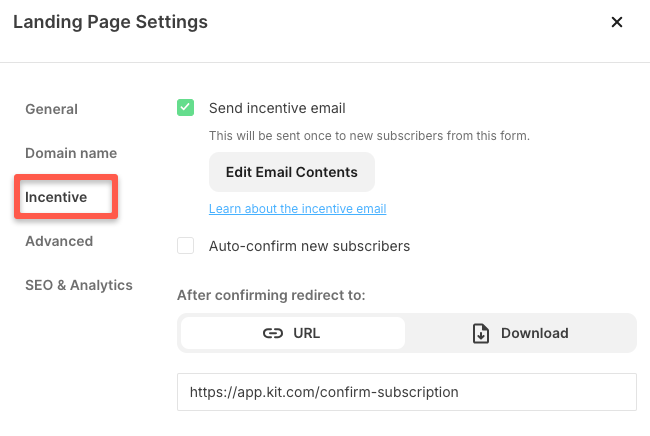
Task: Click the Landing Page Settings title
Action: click(110, 22)
